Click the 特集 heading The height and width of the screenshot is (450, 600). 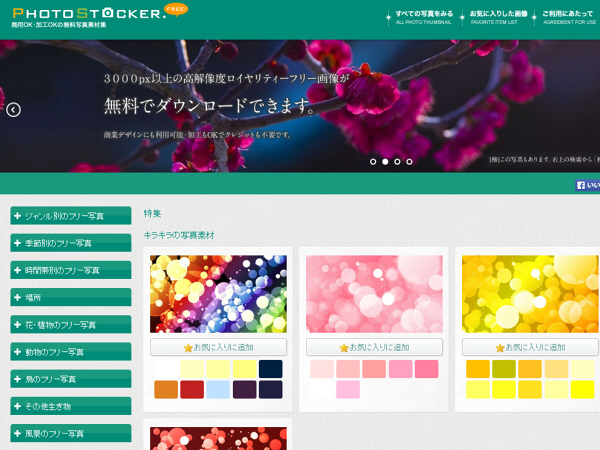point(152,214)
